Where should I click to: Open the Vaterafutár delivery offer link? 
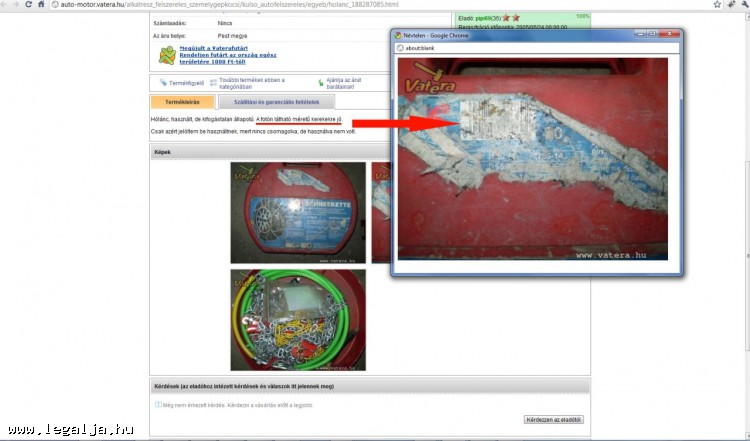tap(228, 55)
